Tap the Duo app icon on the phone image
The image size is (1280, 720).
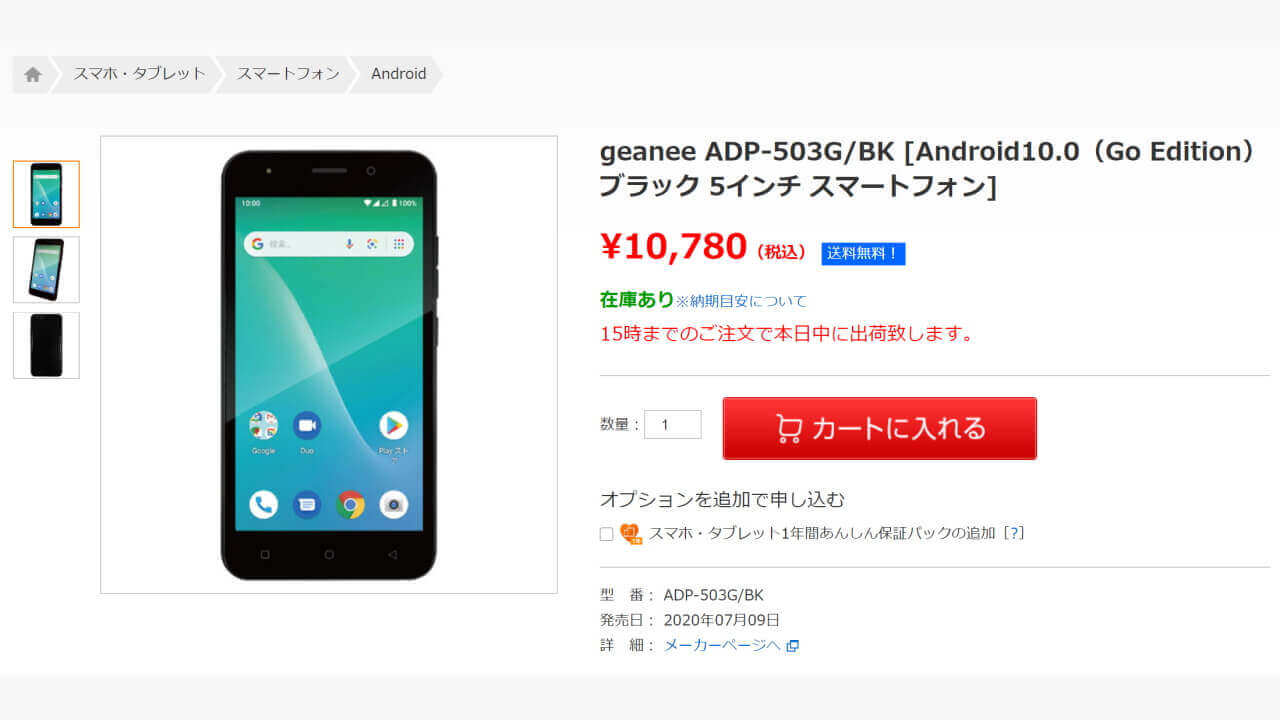307,426
